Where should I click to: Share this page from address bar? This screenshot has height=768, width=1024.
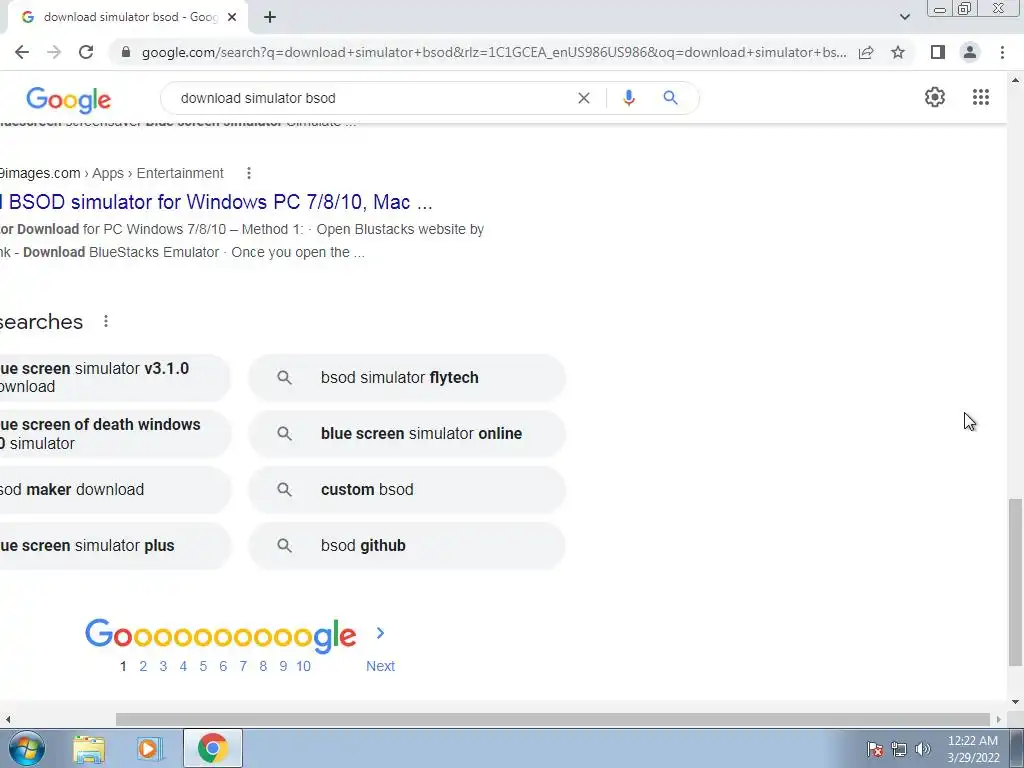[866, 52]
